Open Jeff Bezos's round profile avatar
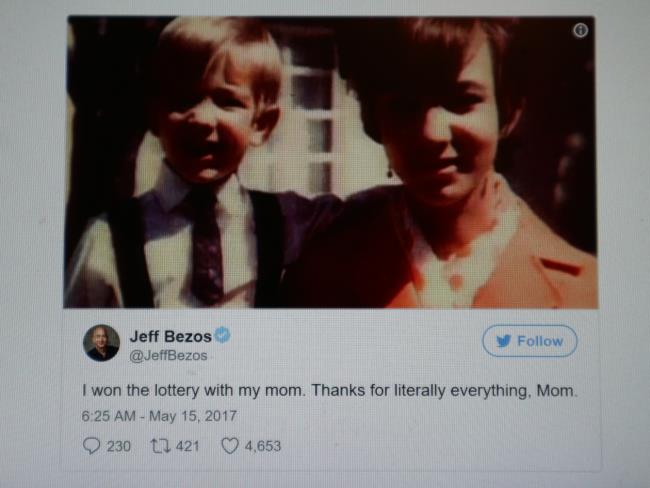This screenshot has width=650, height=488. click(x=102, y=343)
